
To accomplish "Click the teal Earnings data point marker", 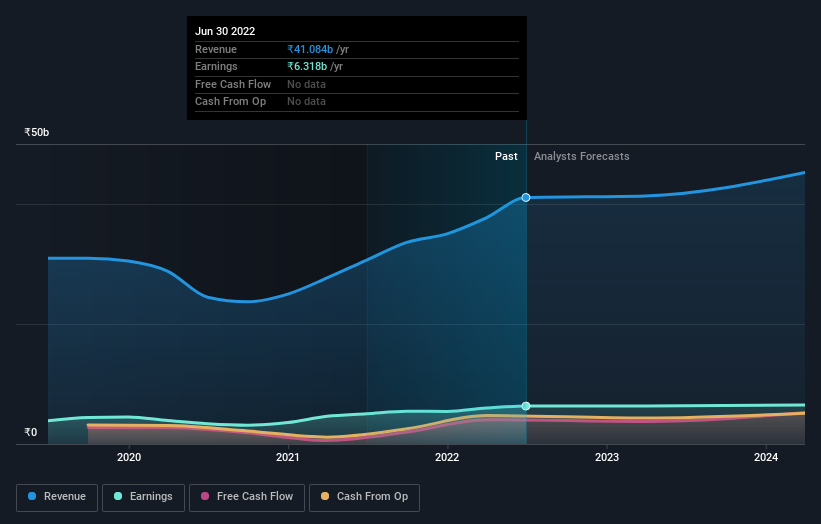I will click(526, 406).
